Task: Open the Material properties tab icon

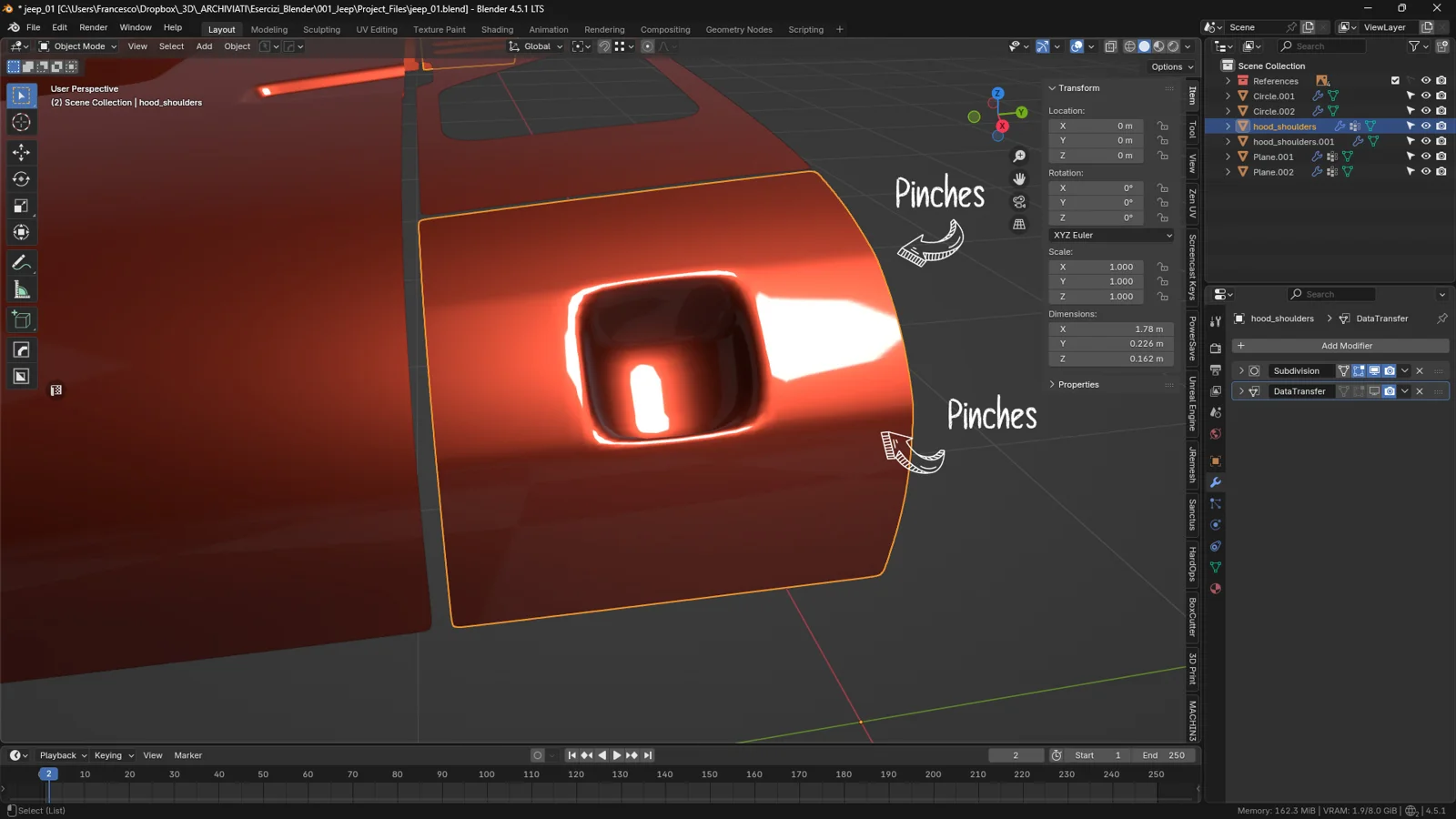Action: click(1215, 589)
